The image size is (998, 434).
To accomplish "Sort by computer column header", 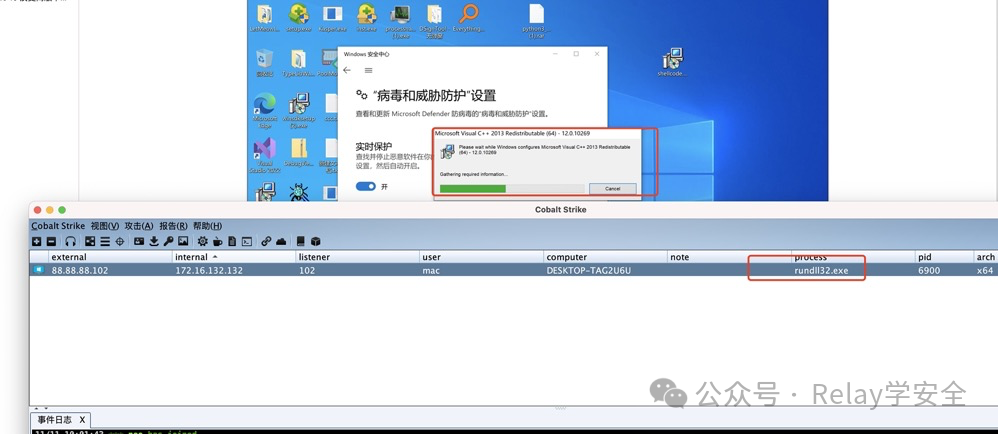I will pyautogui.click(x=606, y=257).
